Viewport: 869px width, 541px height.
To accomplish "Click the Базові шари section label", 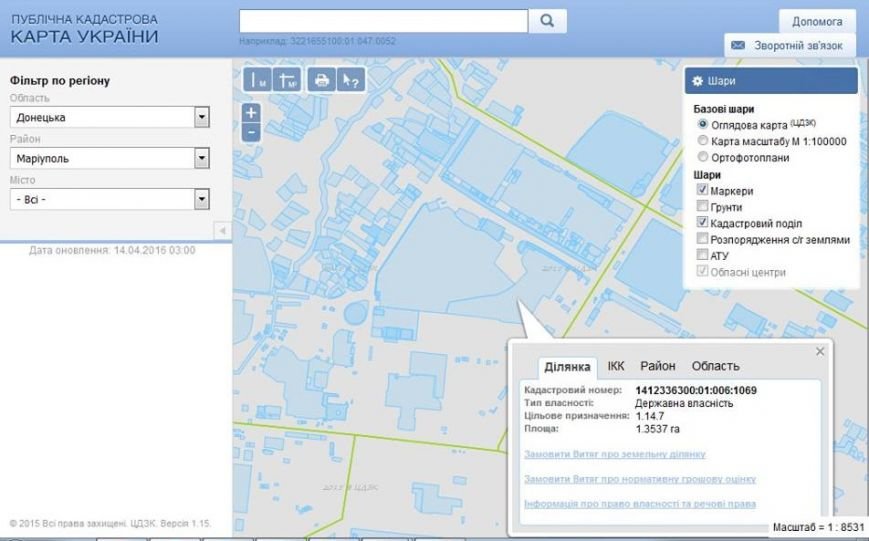I will click(x=723, y=109).
